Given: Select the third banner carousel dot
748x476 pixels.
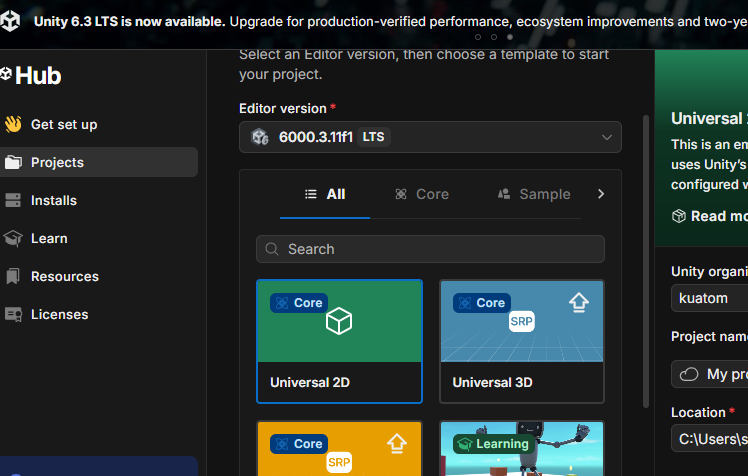Looking at the screenshot, I should click(x=510, y=37).
